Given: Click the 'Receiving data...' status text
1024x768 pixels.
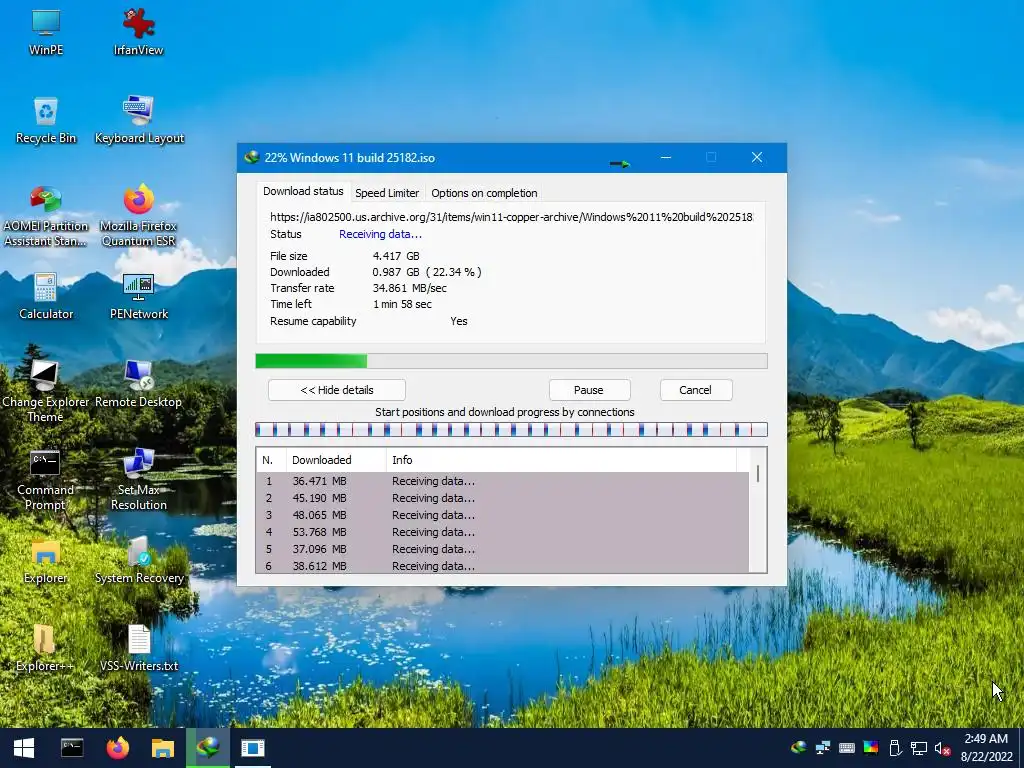Looking at the screenshot, I should pyautogui.click(x=380, y=234).
